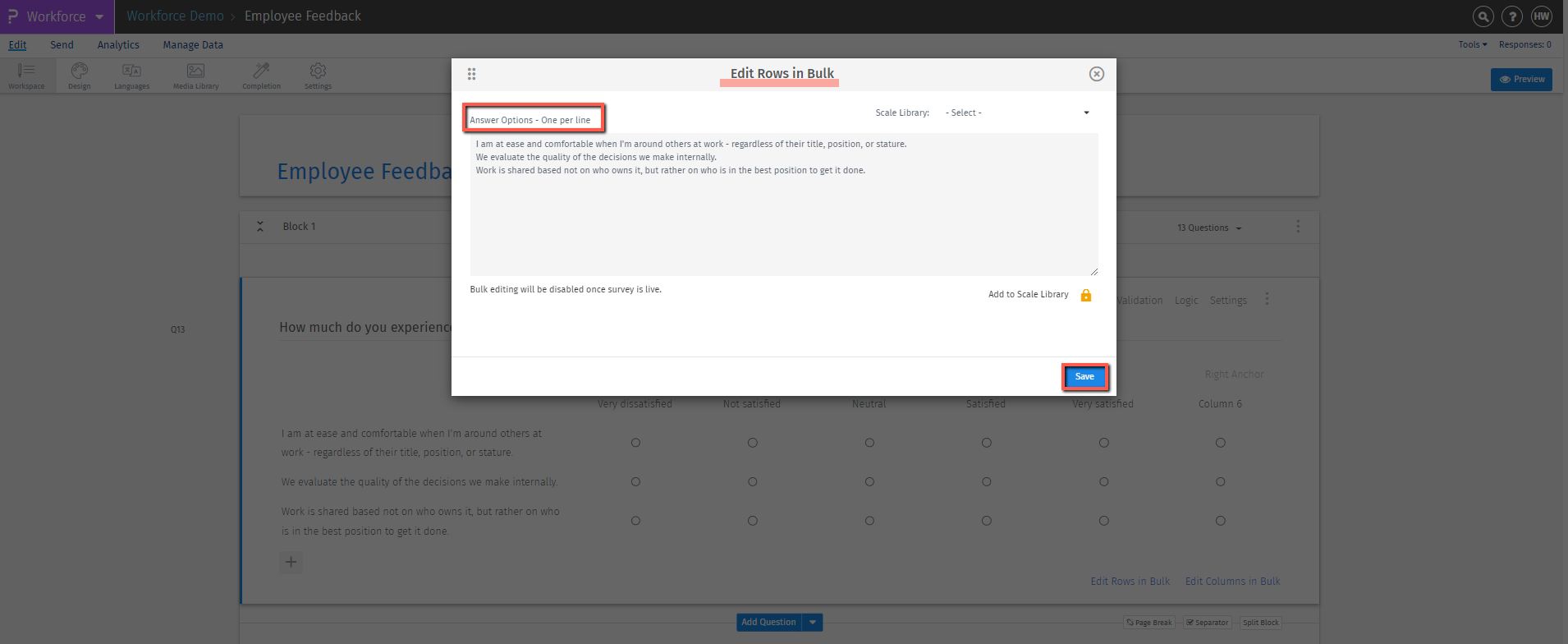The height and width of the screenshot is (644, 1568).
Task: Open the Edit Columns in Bulk link
Action: click(x=1232, y=582)
